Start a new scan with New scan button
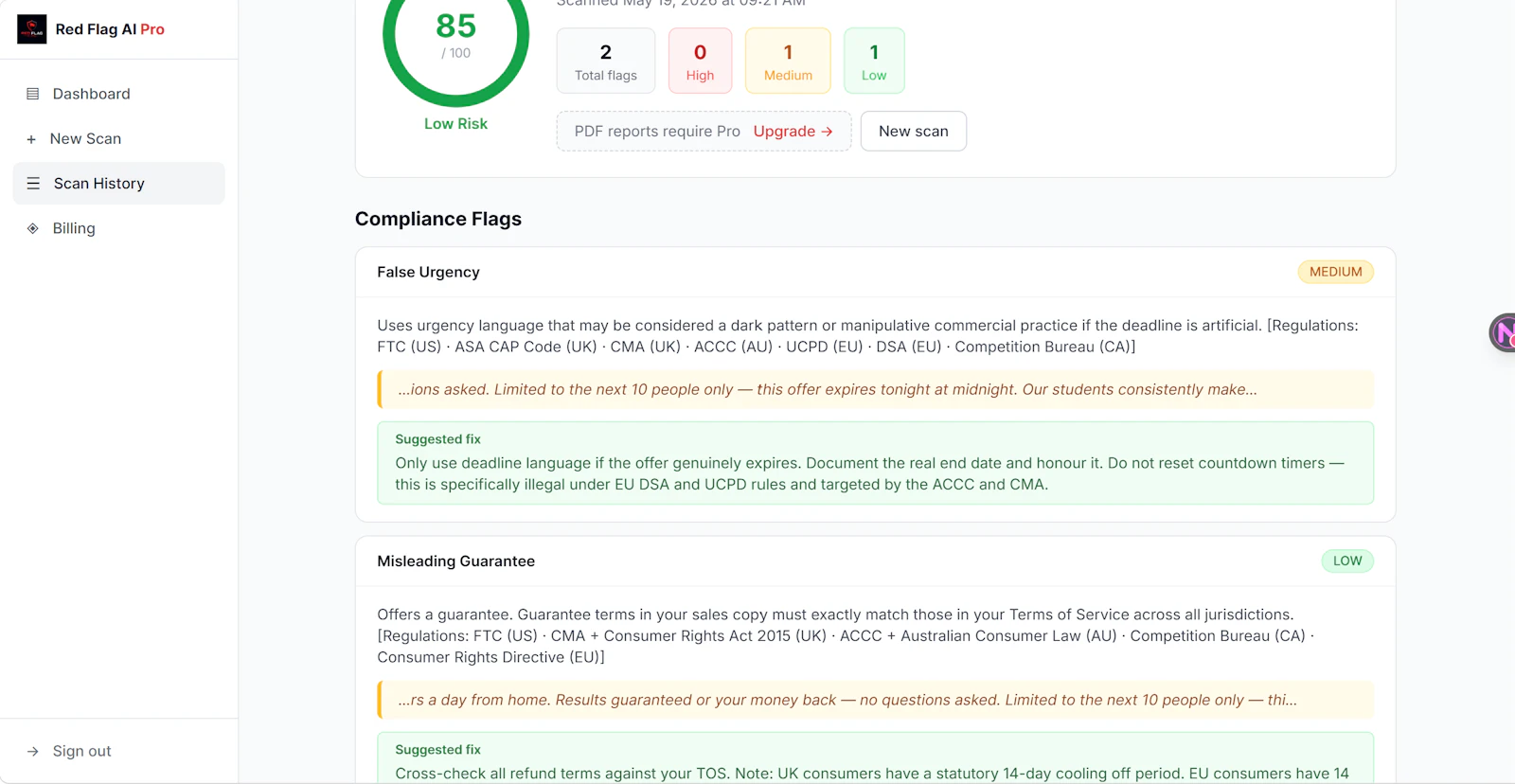 pyautogui.click(x=914, y=131)
